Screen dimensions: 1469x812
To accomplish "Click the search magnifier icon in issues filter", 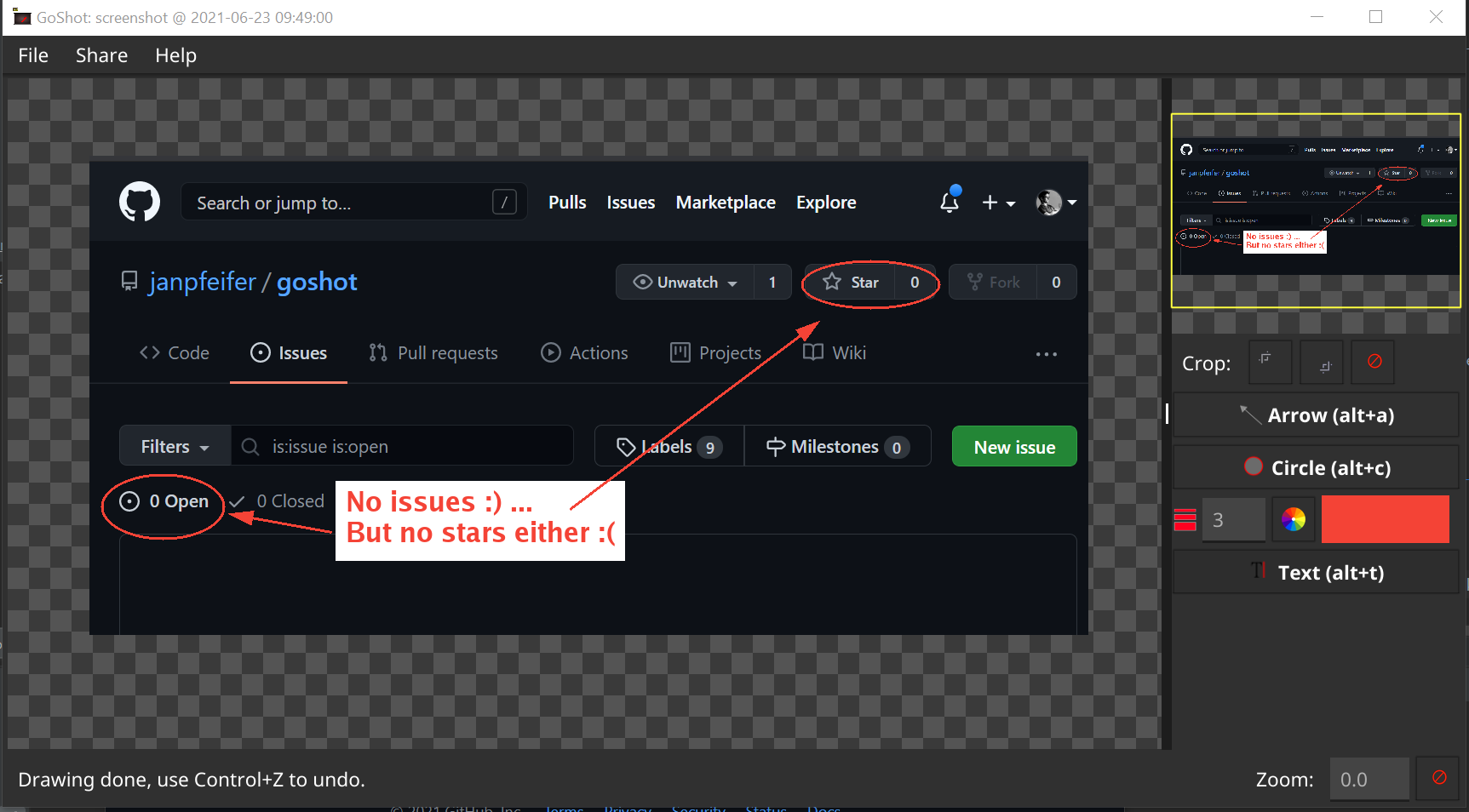I will click(x=250, y=446).
